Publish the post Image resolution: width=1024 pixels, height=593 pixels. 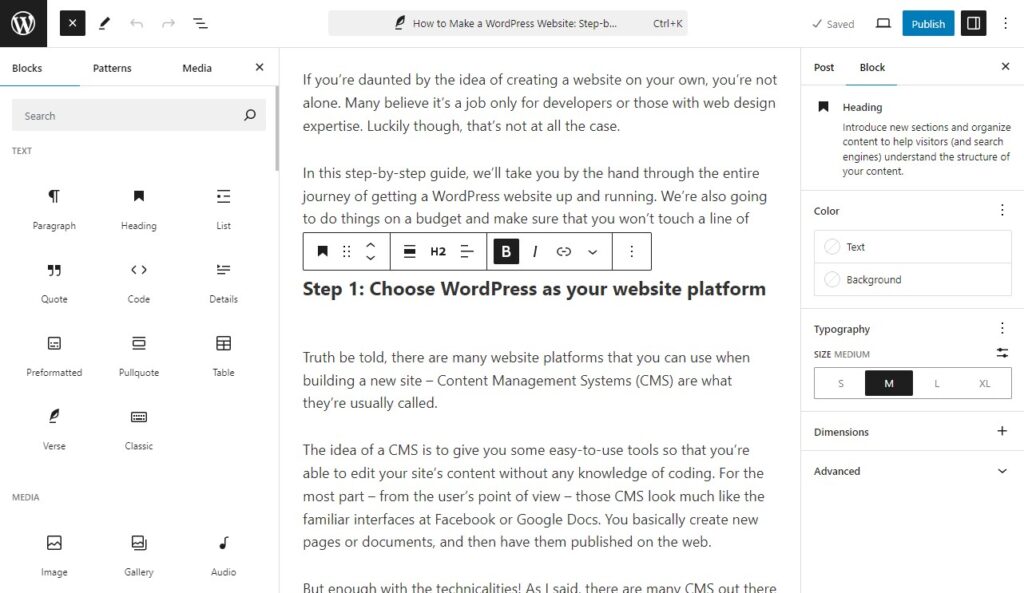point(928,23)
